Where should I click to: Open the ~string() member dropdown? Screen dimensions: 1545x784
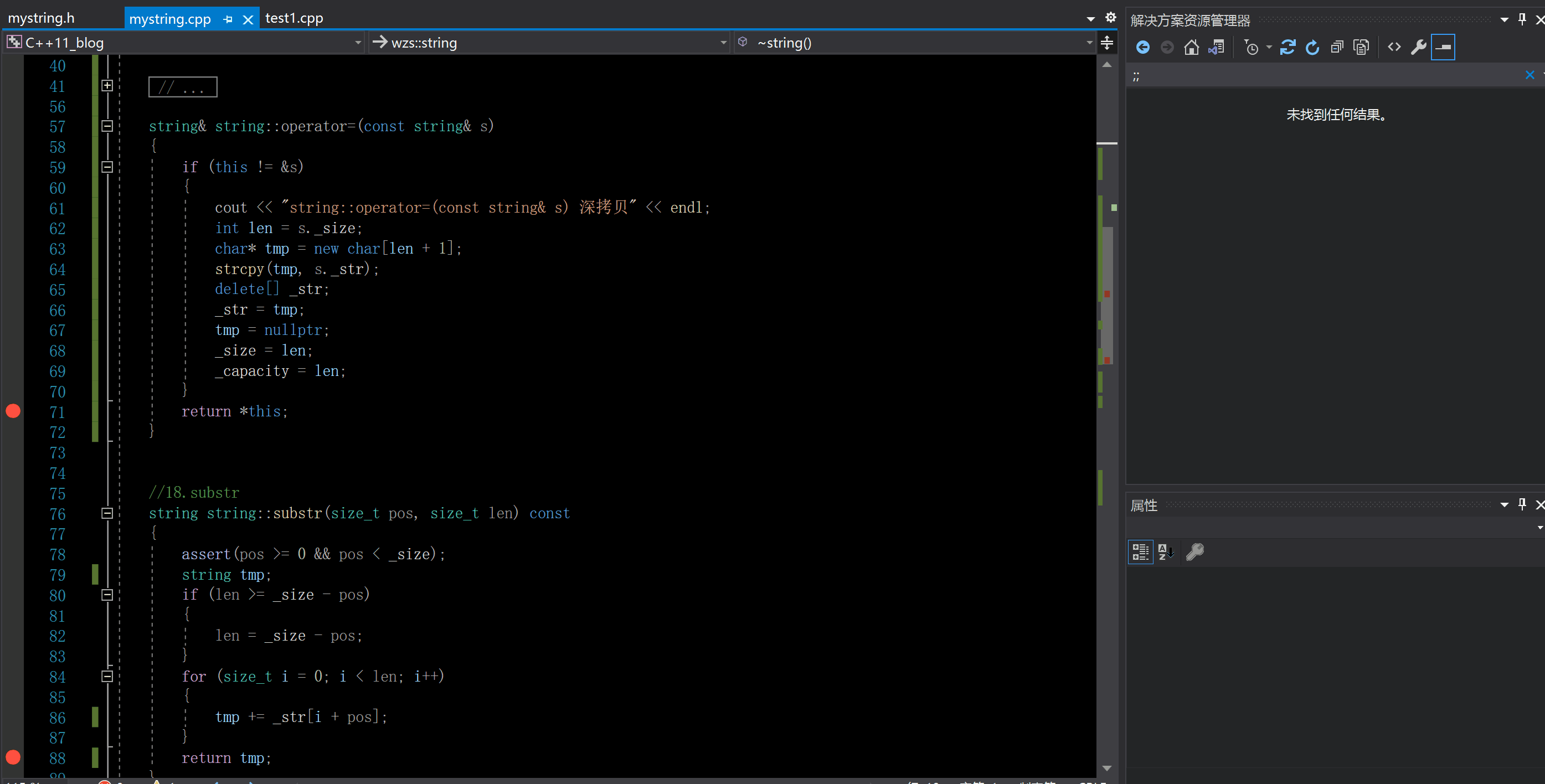pyautogui.click(x=1089, y=43)
